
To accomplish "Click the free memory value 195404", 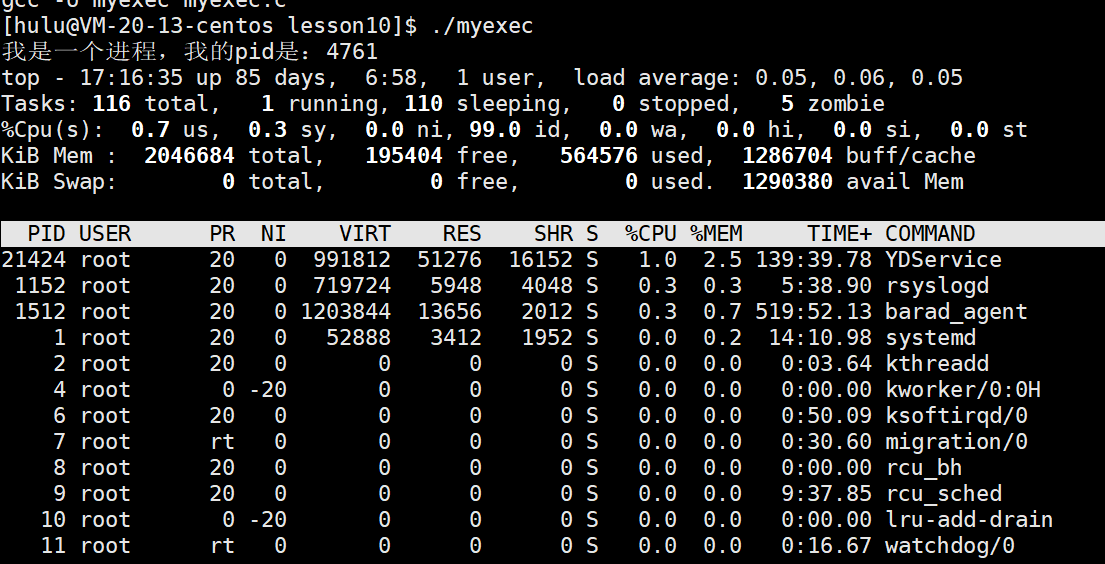I will coord(404,156).
